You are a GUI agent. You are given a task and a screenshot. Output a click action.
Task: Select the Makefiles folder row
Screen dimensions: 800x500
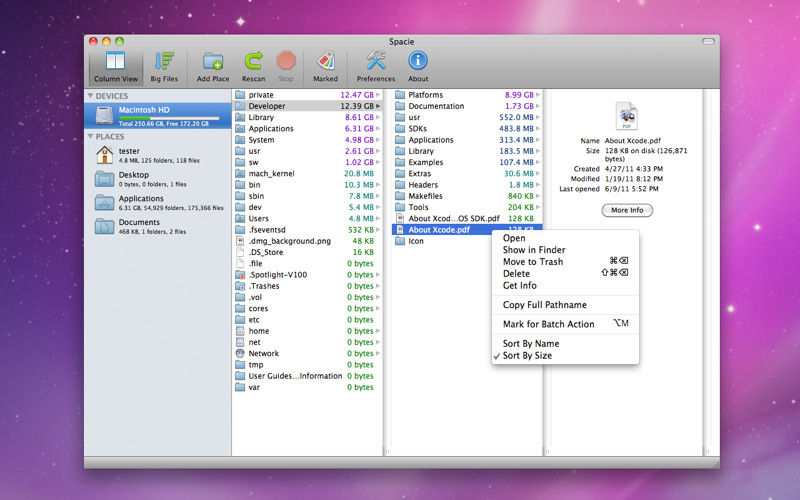(467, 196)
